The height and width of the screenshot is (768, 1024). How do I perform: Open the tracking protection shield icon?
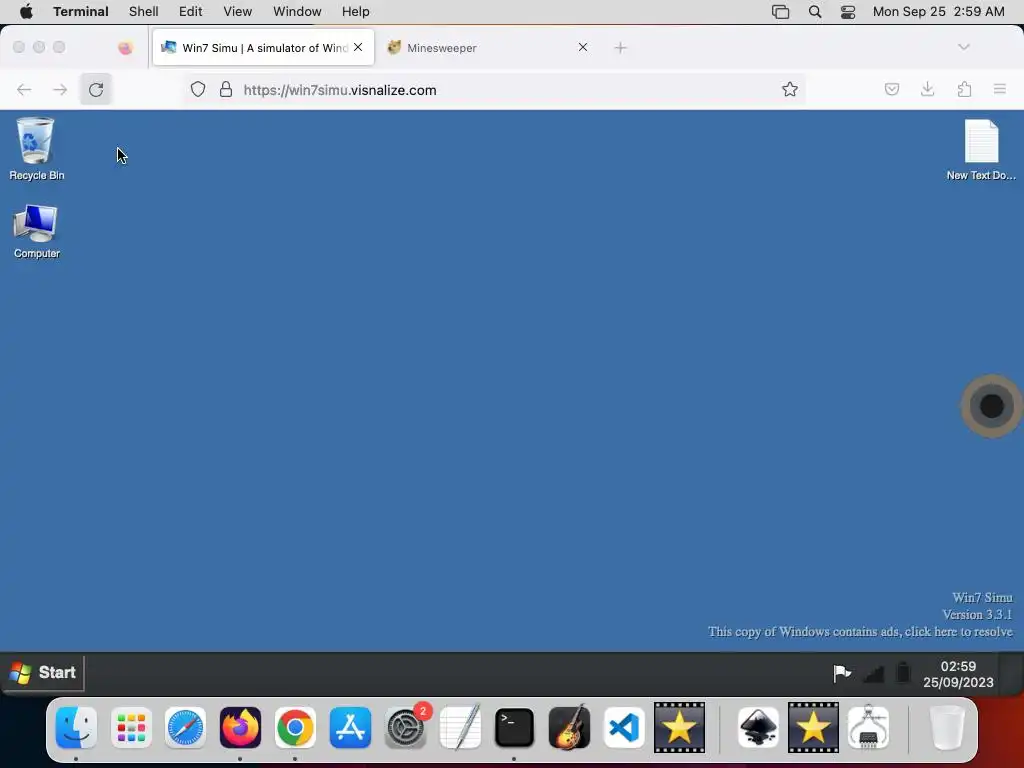coord(198,89)
